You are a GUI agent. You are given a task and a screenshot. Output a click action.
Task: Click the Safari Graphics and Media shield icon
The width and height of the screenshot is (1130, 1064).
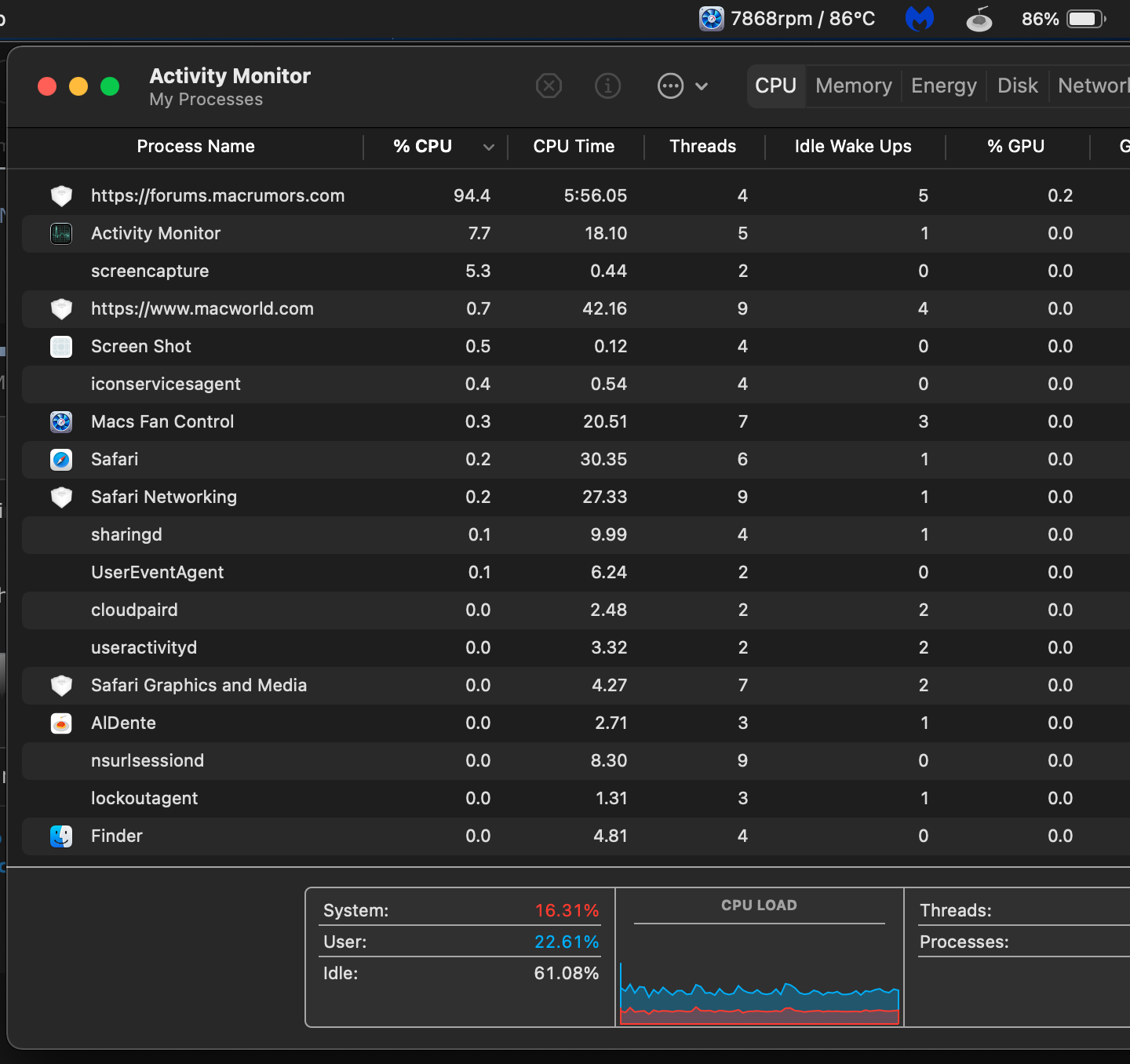[x=61, y=685]
